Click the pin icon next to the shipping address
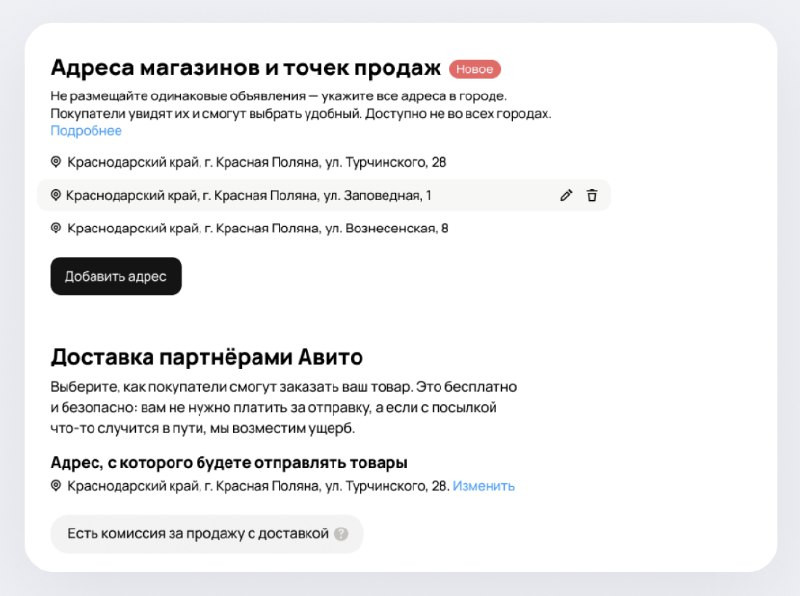800x596 pixels. click(56, 486)
